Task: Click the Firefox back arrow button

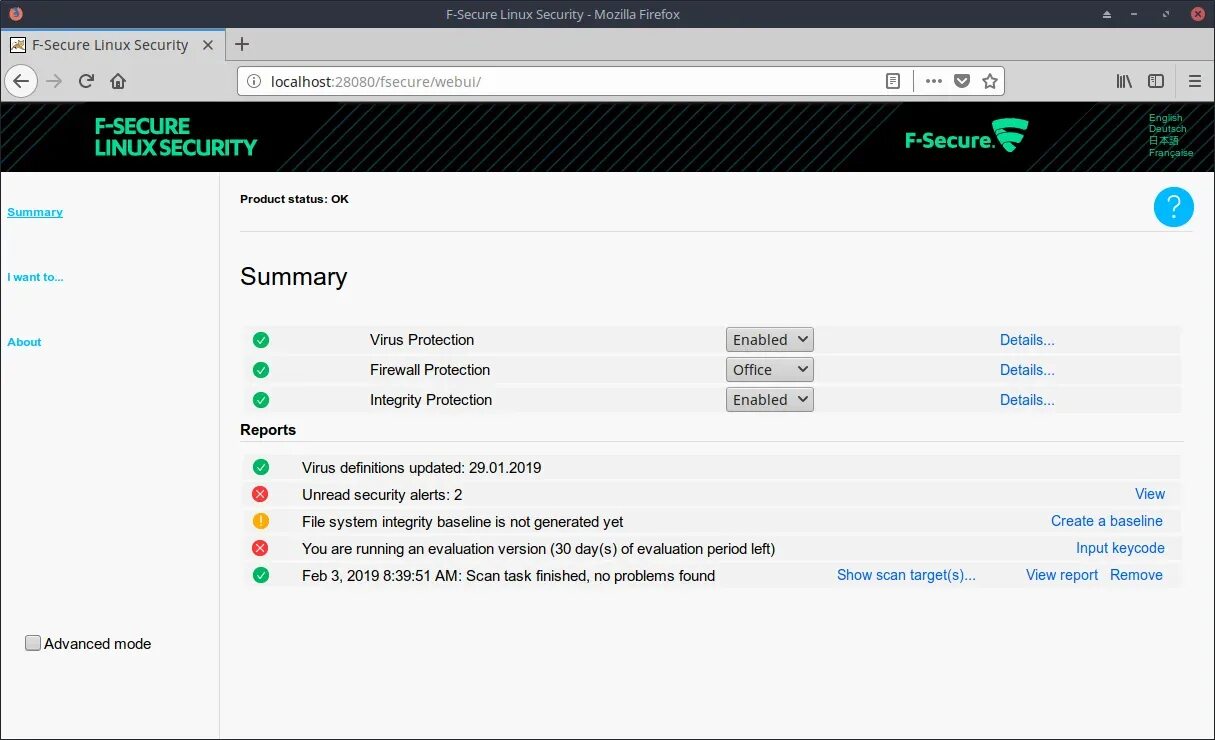Action: click(x=21, y=81)
